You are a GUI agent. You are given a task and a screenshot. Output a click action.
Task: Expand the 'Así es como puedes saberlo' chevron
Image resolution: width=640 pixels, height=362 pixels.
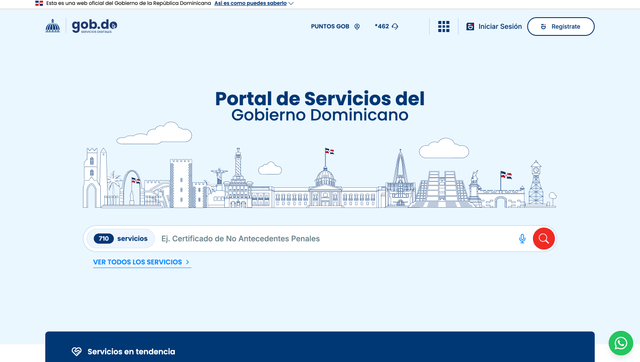click(291, 3)
